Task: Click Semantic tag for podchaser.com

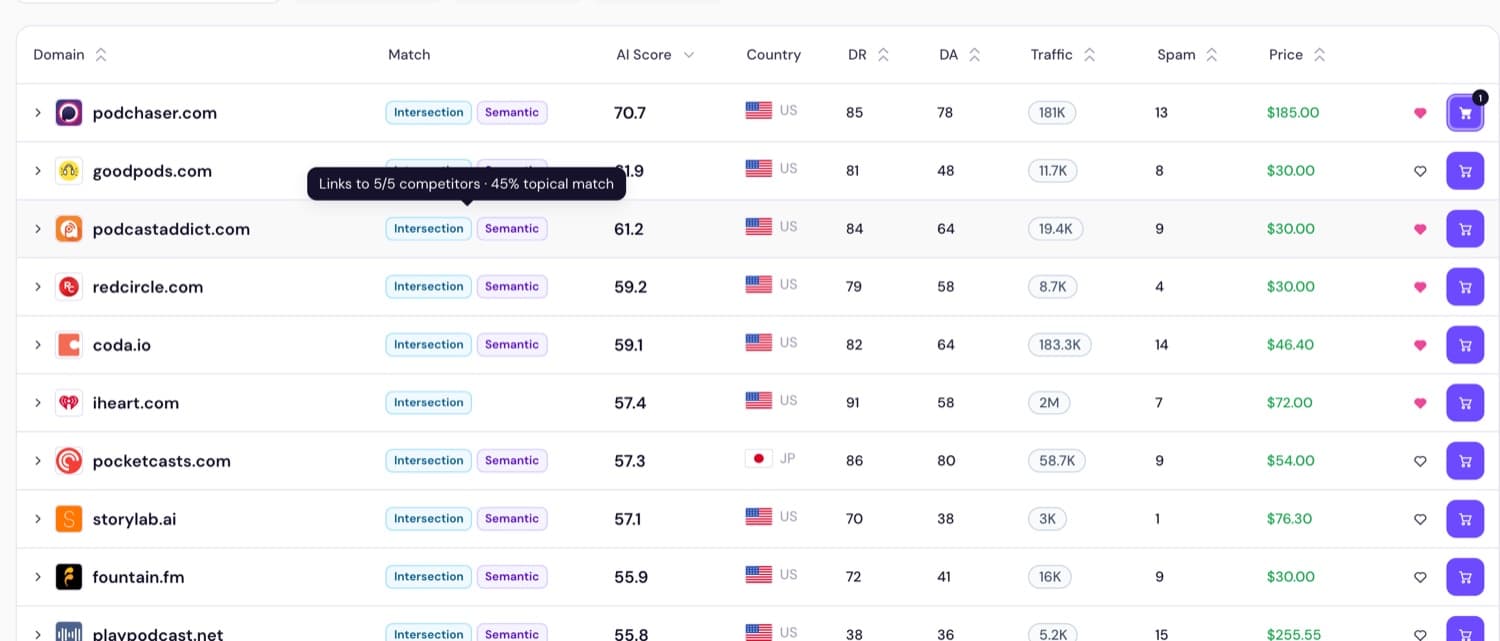Action: [x=512, y=113]
